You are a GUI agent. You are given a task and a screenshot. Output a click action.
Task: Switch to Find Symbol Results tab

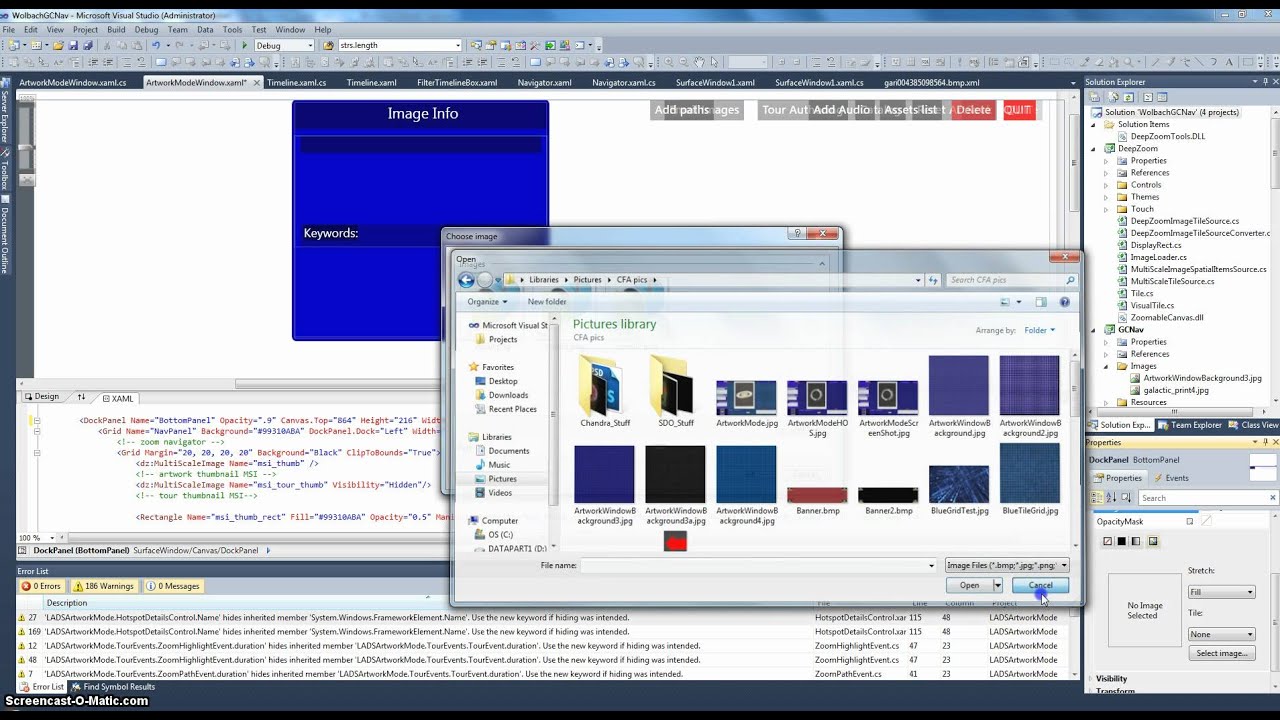tap(112, 687)
